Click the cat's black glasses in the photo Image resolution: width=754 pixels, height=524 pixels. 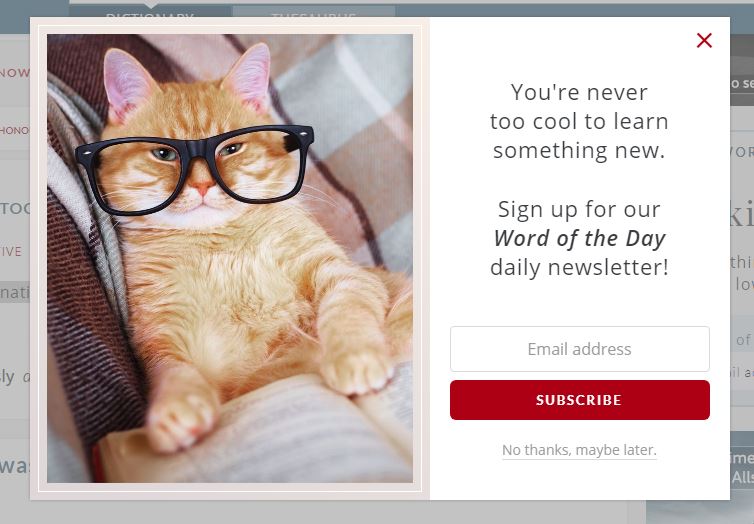pyautogui.click(x=195, y=168)
